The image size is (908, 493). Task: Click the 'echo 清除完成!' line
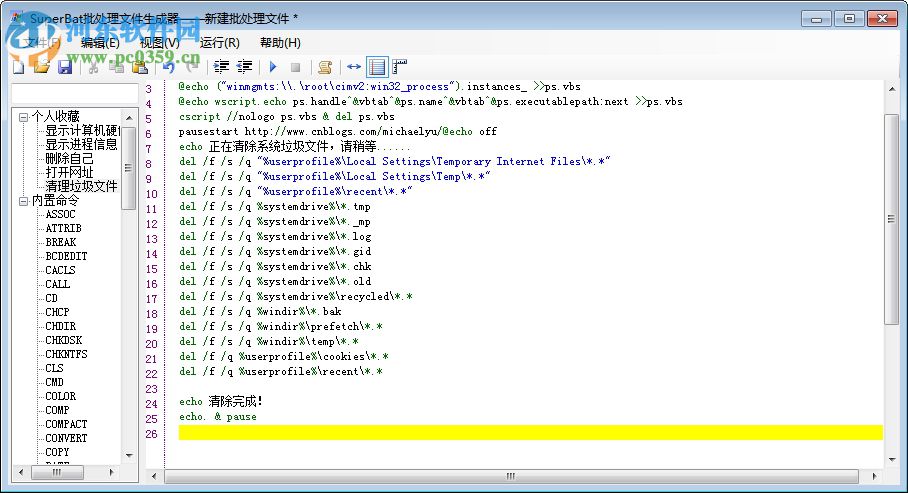point(221,401)
